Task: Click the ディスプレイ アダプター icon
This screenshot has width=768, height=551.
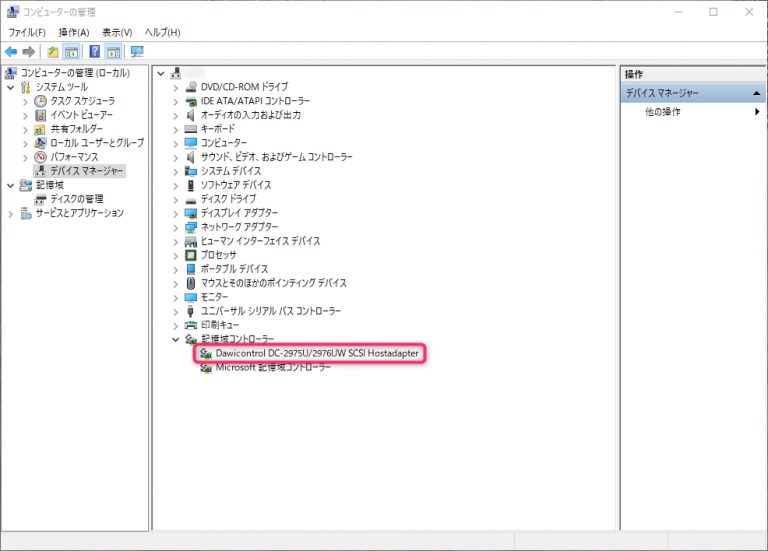Action: 191,214
